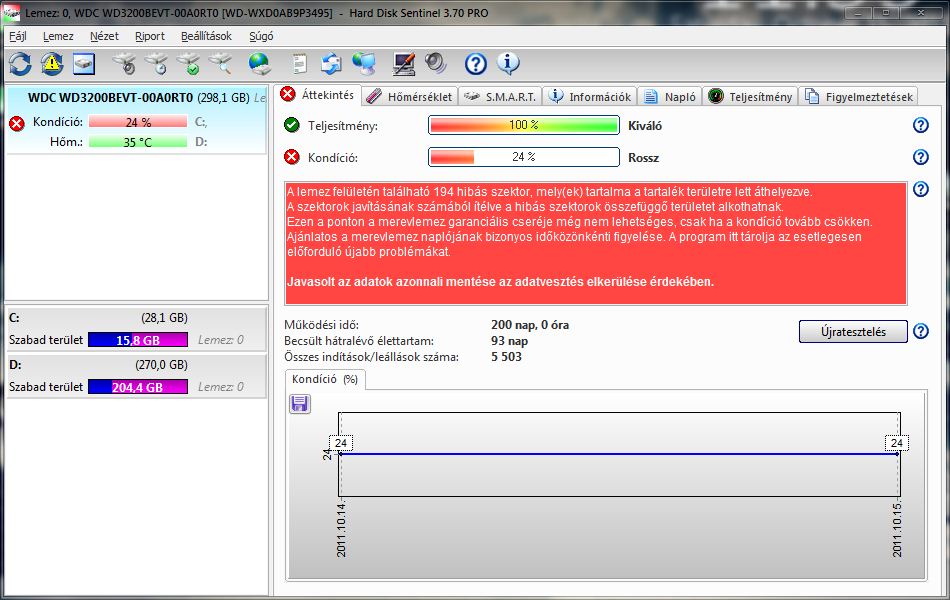Select the WDC WD3200BEVT-00A0RT0 disk entry
Image resolution: width=950 pixels, height=600 pixels.
click(136, 120)
